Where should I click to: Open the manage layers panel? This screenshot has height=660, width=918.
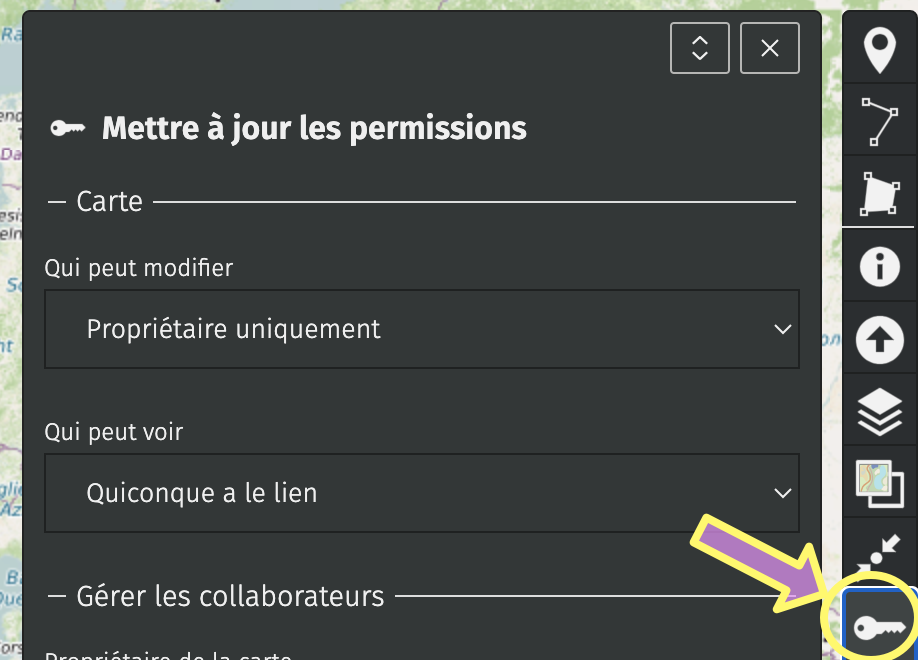click(x=878, y=411)
